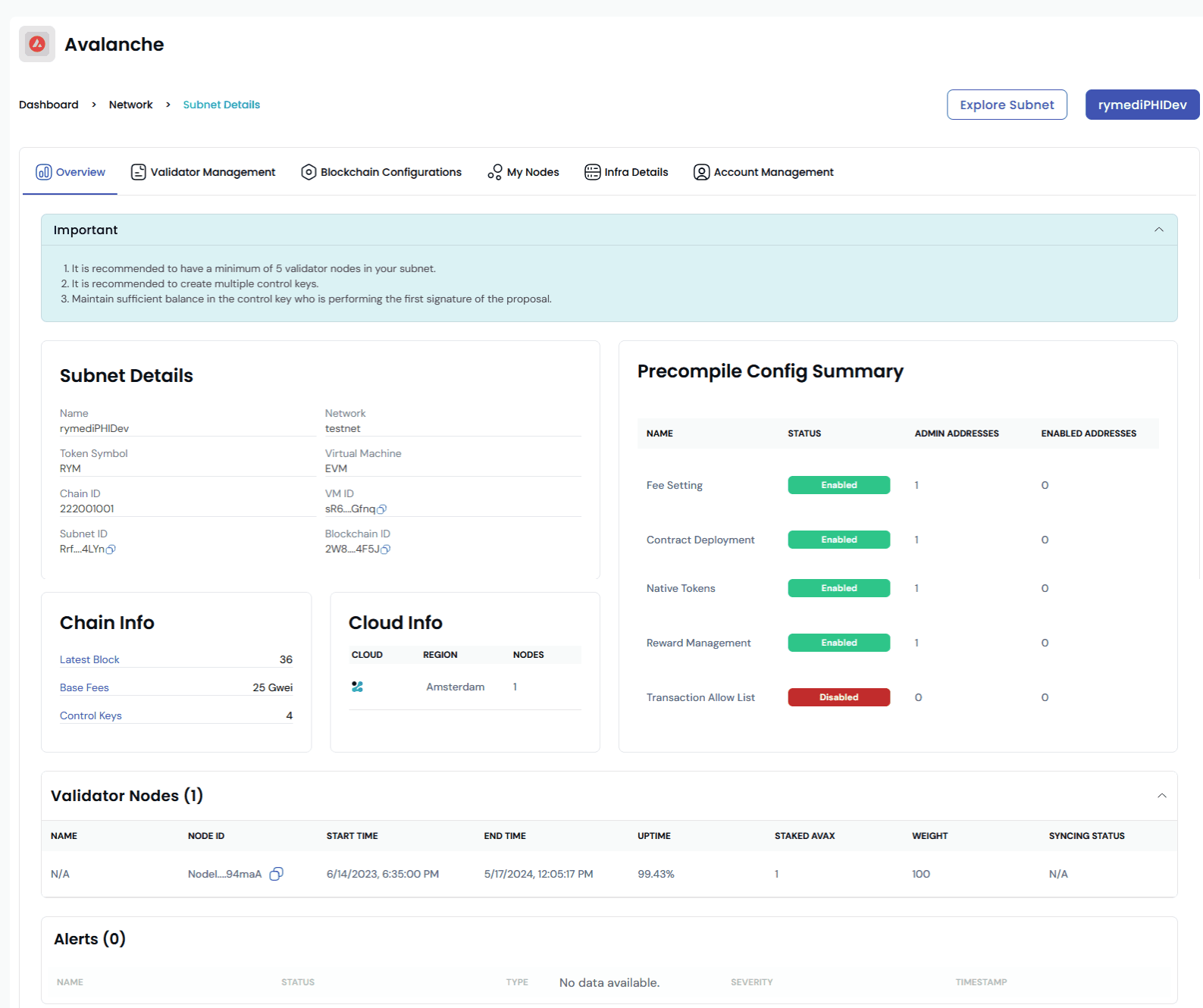Click Reward Management Enabled badge
1203x1008 pixels.
pyautogui.click(x=839, y=643)
